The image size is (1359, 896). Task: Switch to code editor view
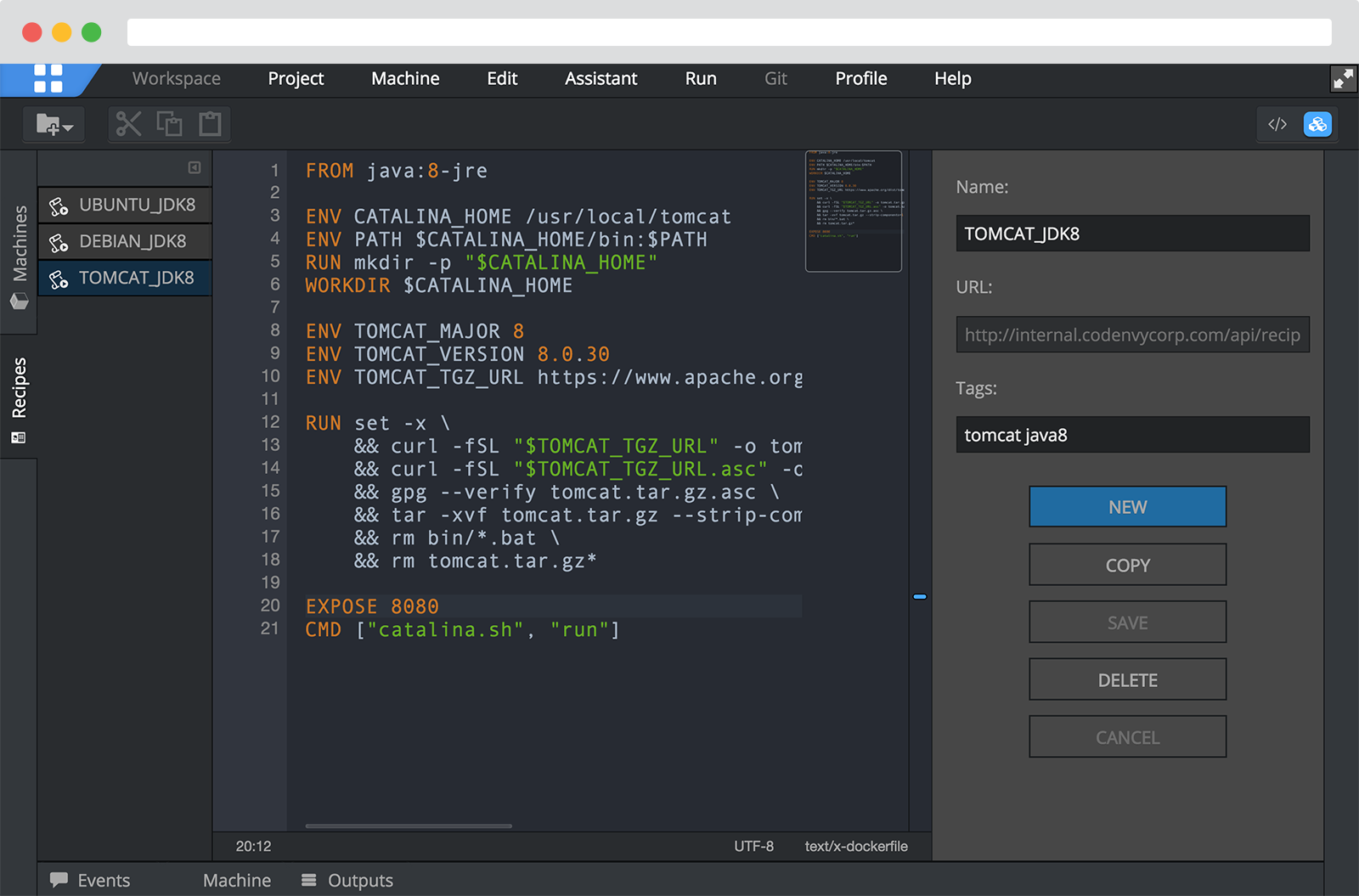pyautogui.click(x=1277, y=124)
